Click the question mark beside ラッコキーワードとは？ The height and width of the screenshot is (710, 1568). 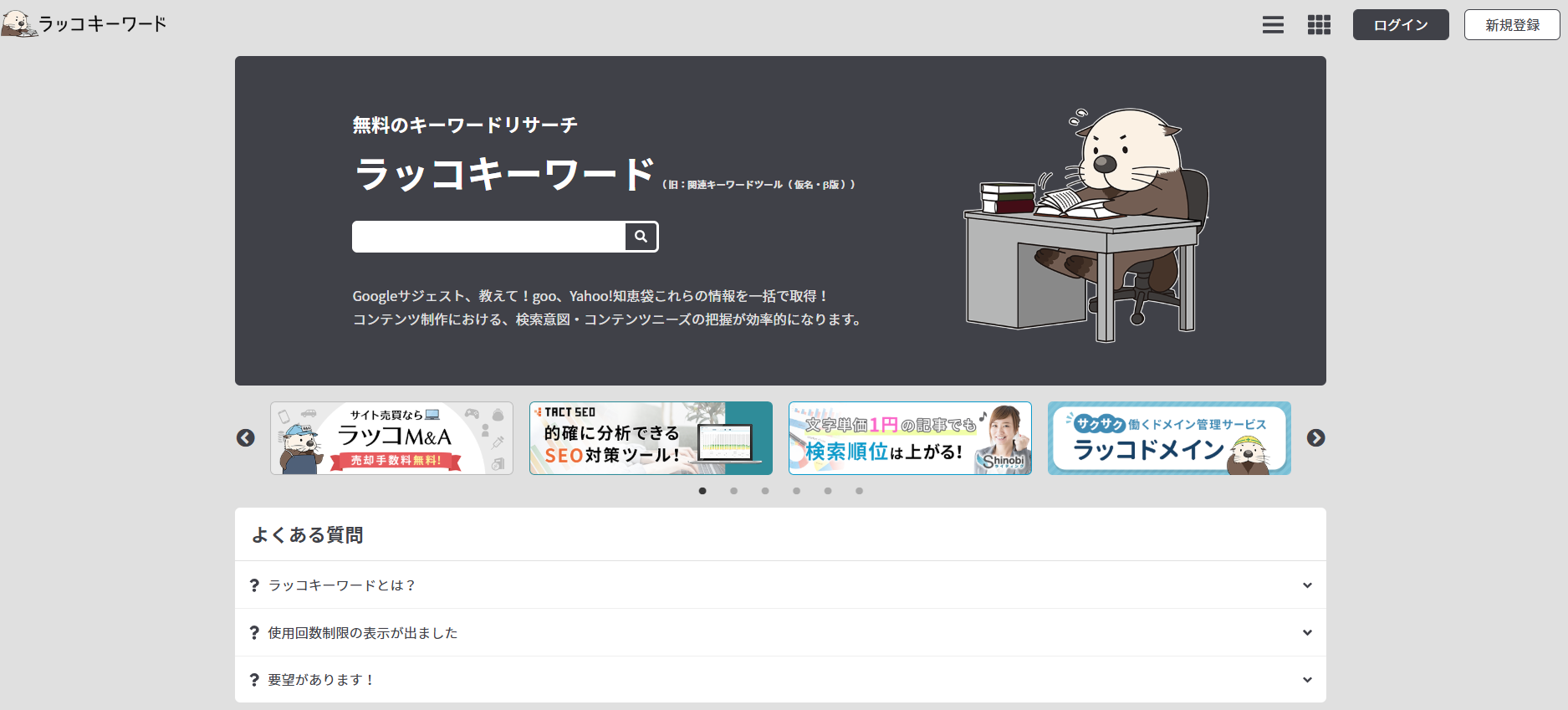tap(254, 585)
